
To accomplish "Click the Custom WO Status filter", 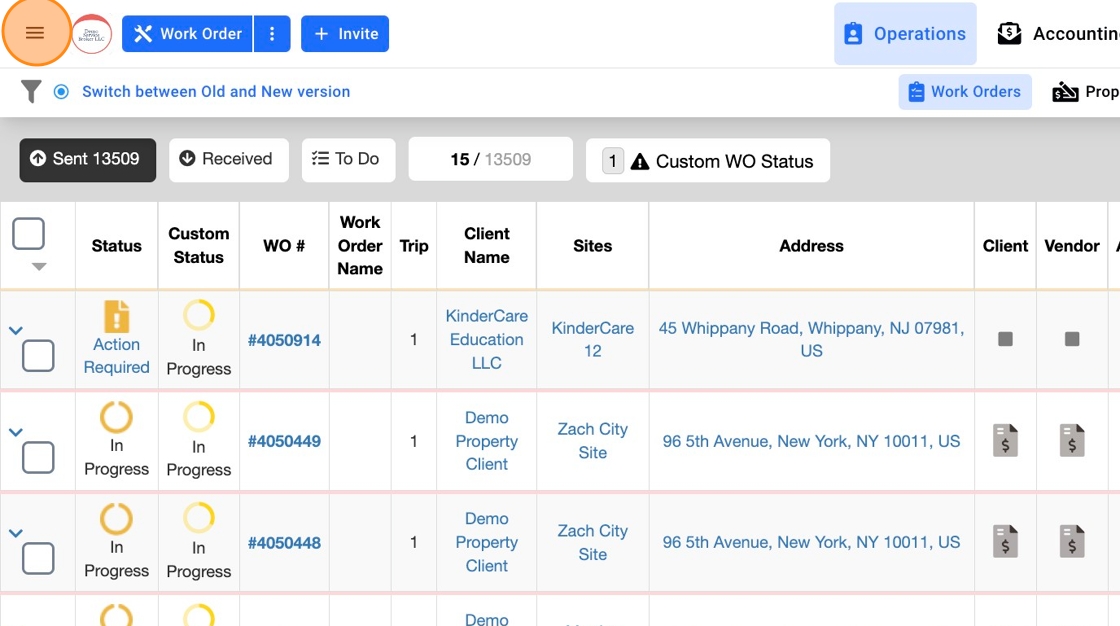I will pyautogui.click(x=708, y=161).
